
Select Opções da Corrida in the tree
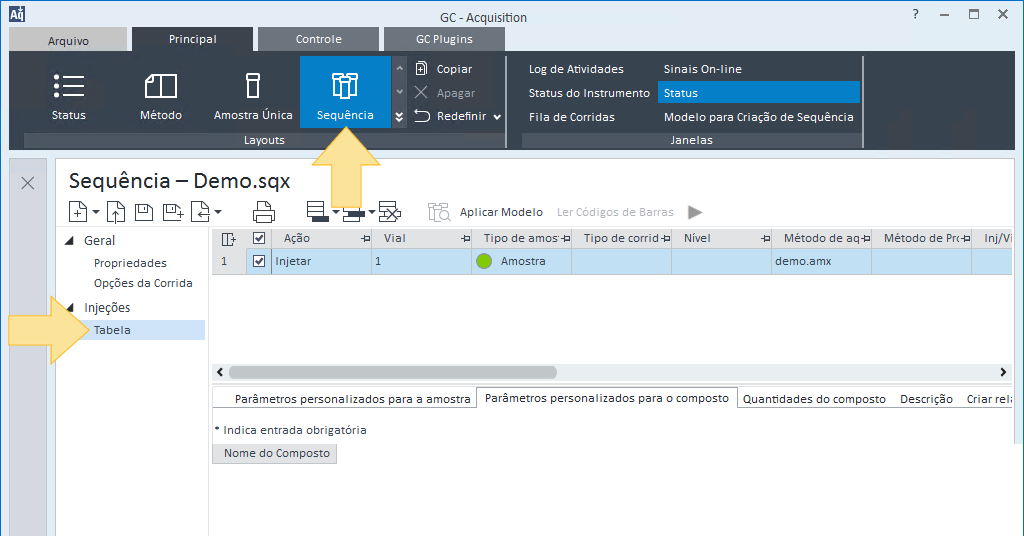[143, 283]
